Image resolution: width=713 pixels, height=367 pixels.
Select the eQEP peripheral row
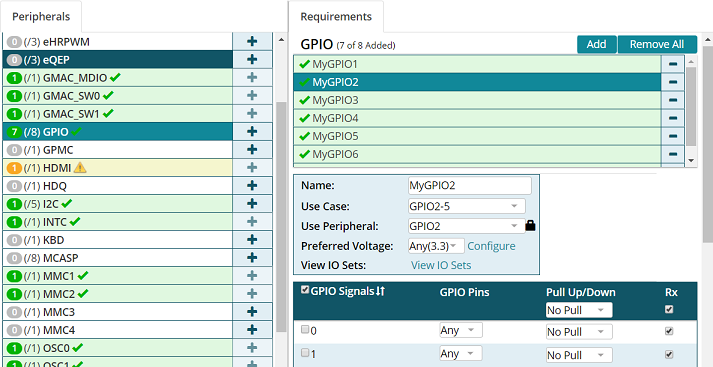[x=117, y=60]
